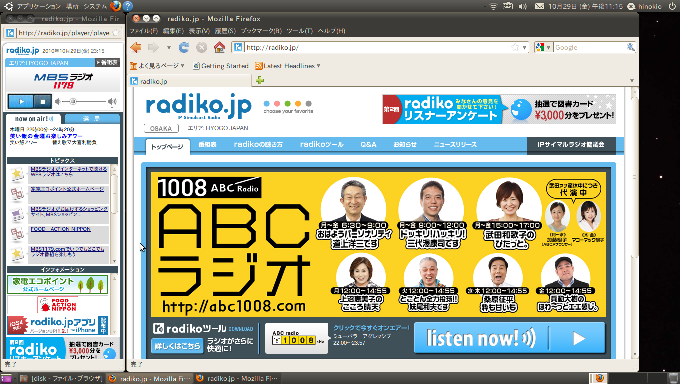Pick the orange favorite color dot

coord(298,104)
